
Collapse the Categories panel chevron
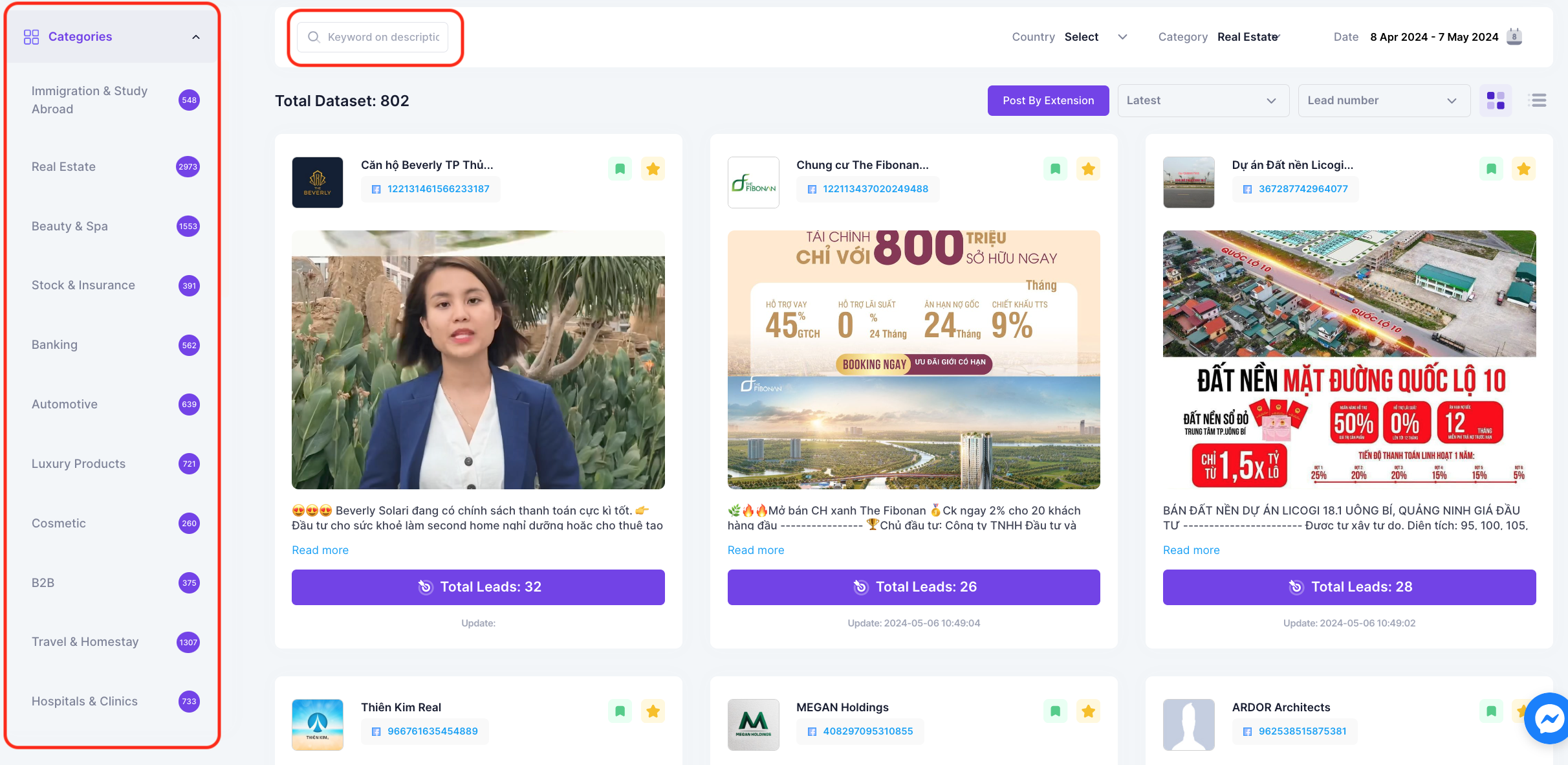click(195, 37)
